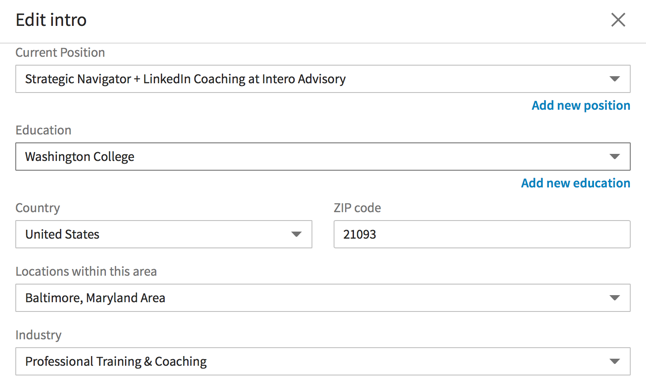Screen dimensions: 646x389
Task: Click the arrow icon beside United States
Action: pos(296,234)
